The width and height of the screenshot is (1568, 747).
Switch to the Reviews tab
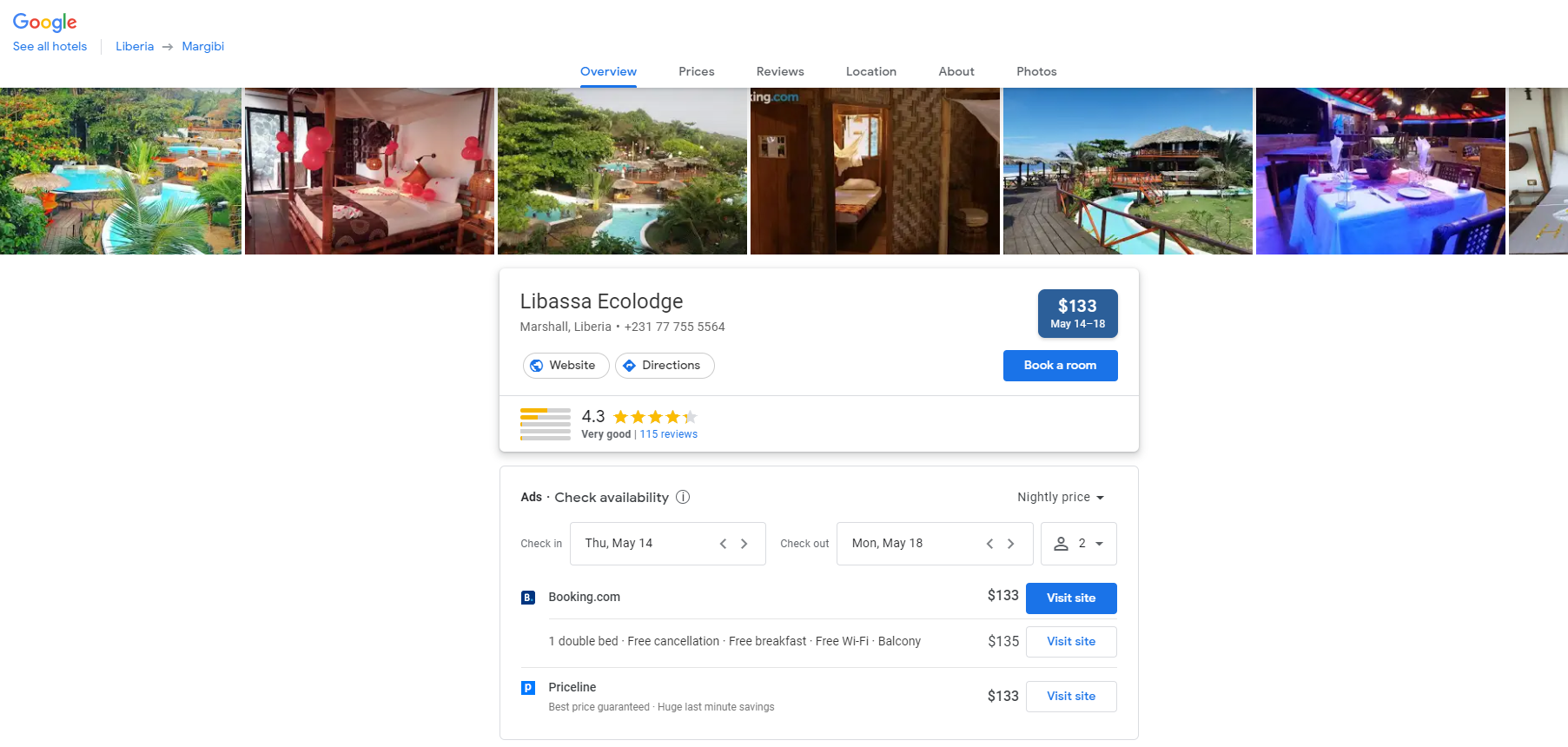pos(780,71)
